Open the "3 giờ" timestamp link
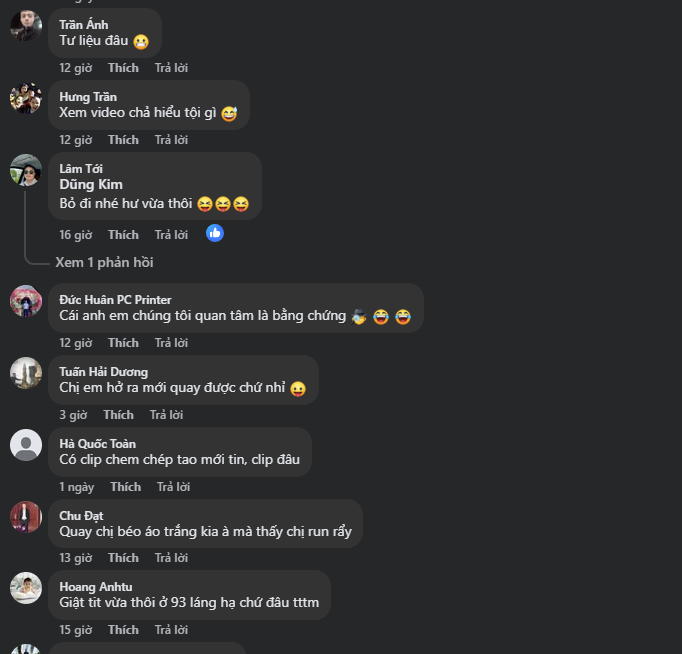 coord(73,415)
